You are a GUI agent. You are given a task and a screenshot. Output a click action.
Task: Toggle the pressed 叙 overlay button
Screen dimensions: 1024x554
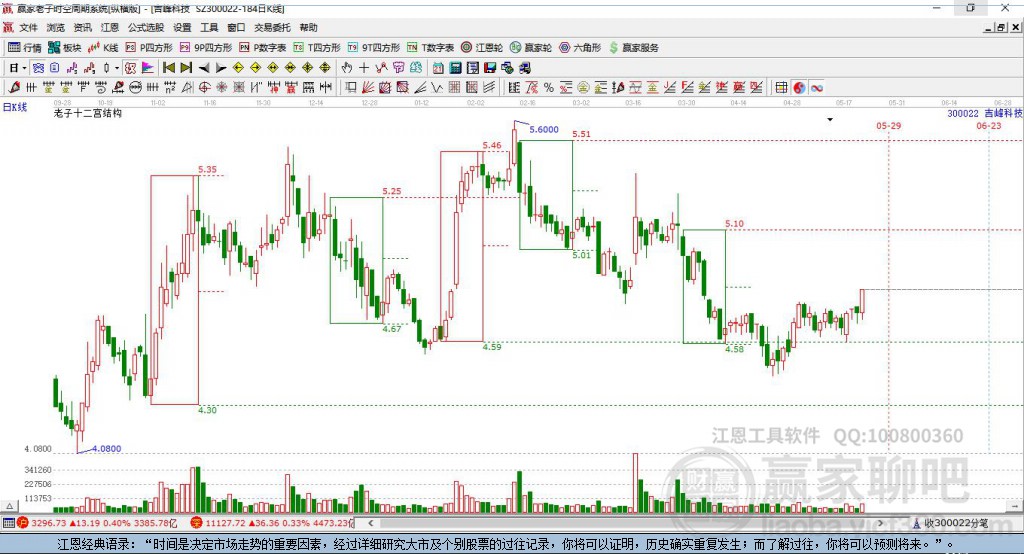(131, 67)
